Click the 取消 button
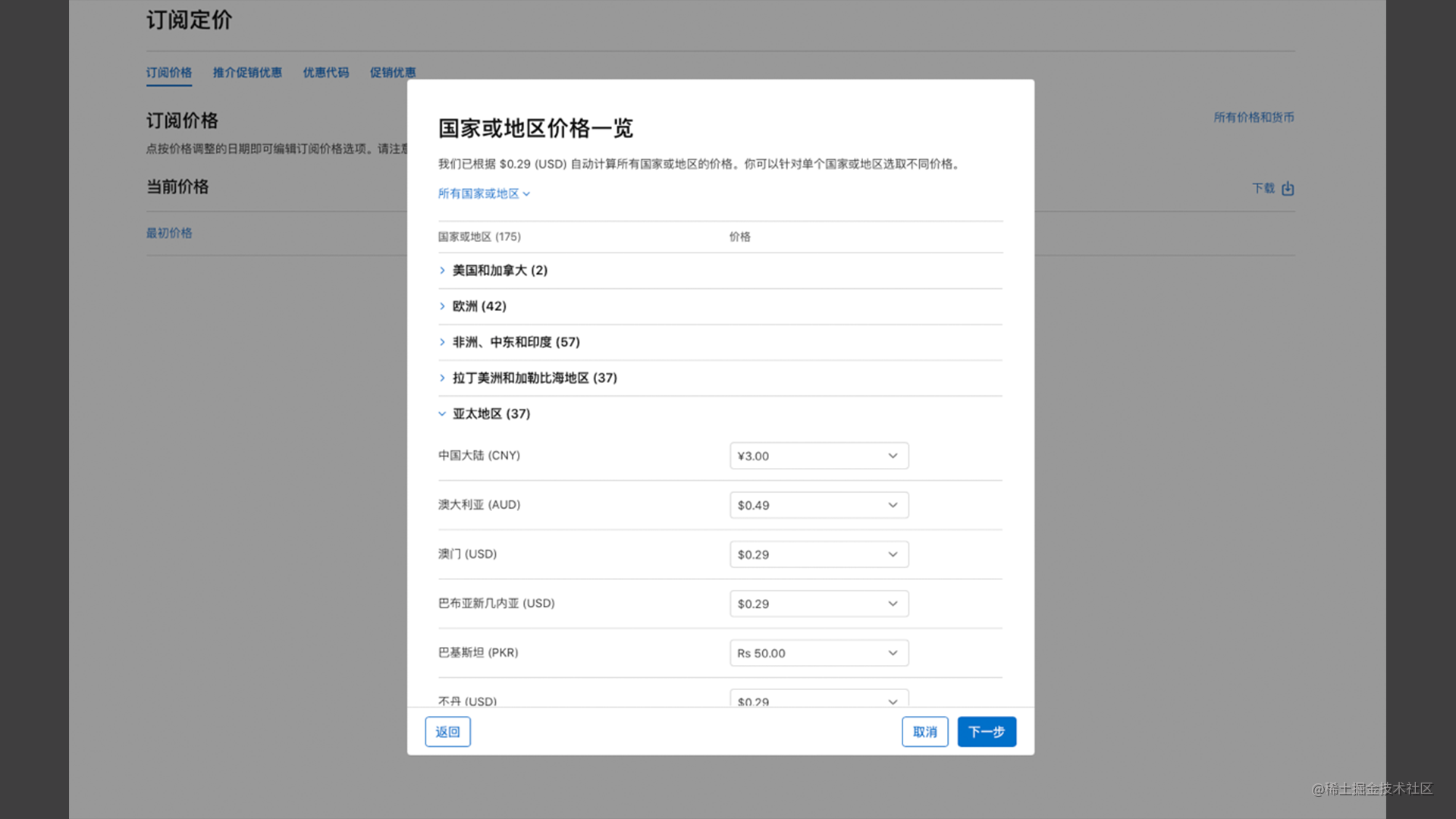This screenshot has width=1456, height=819. [924, 732]
